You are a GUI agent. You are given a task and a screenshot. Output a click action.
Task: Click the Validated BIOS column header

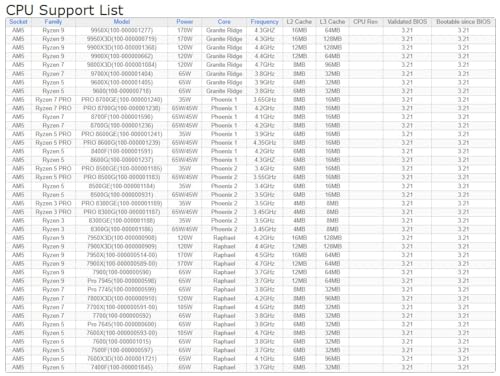click(x=407, y=22)
